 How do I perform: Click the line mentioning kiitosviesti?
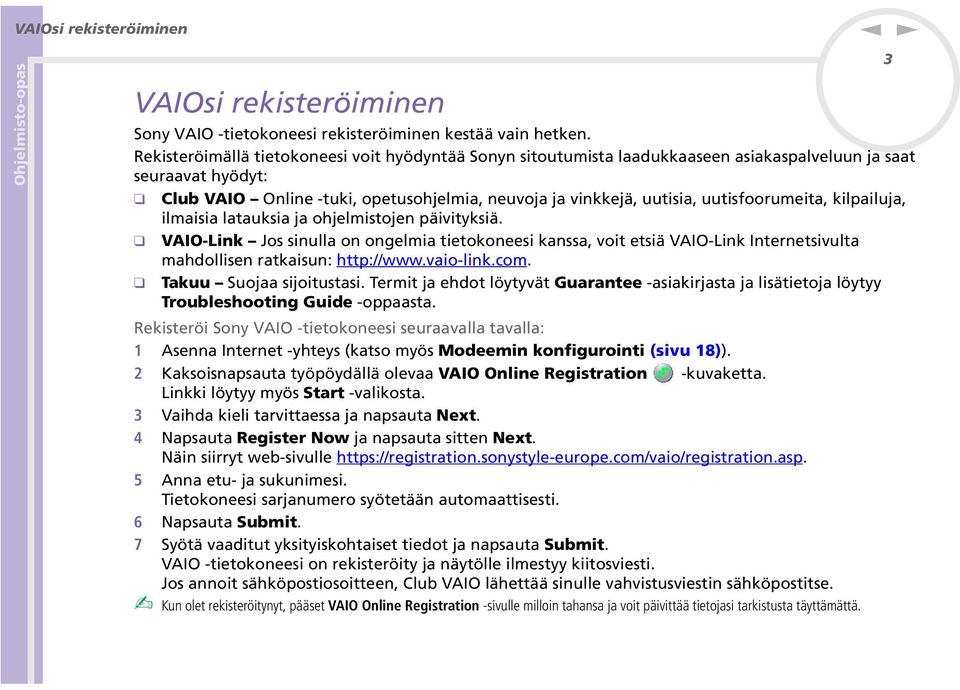coord(408,564)
